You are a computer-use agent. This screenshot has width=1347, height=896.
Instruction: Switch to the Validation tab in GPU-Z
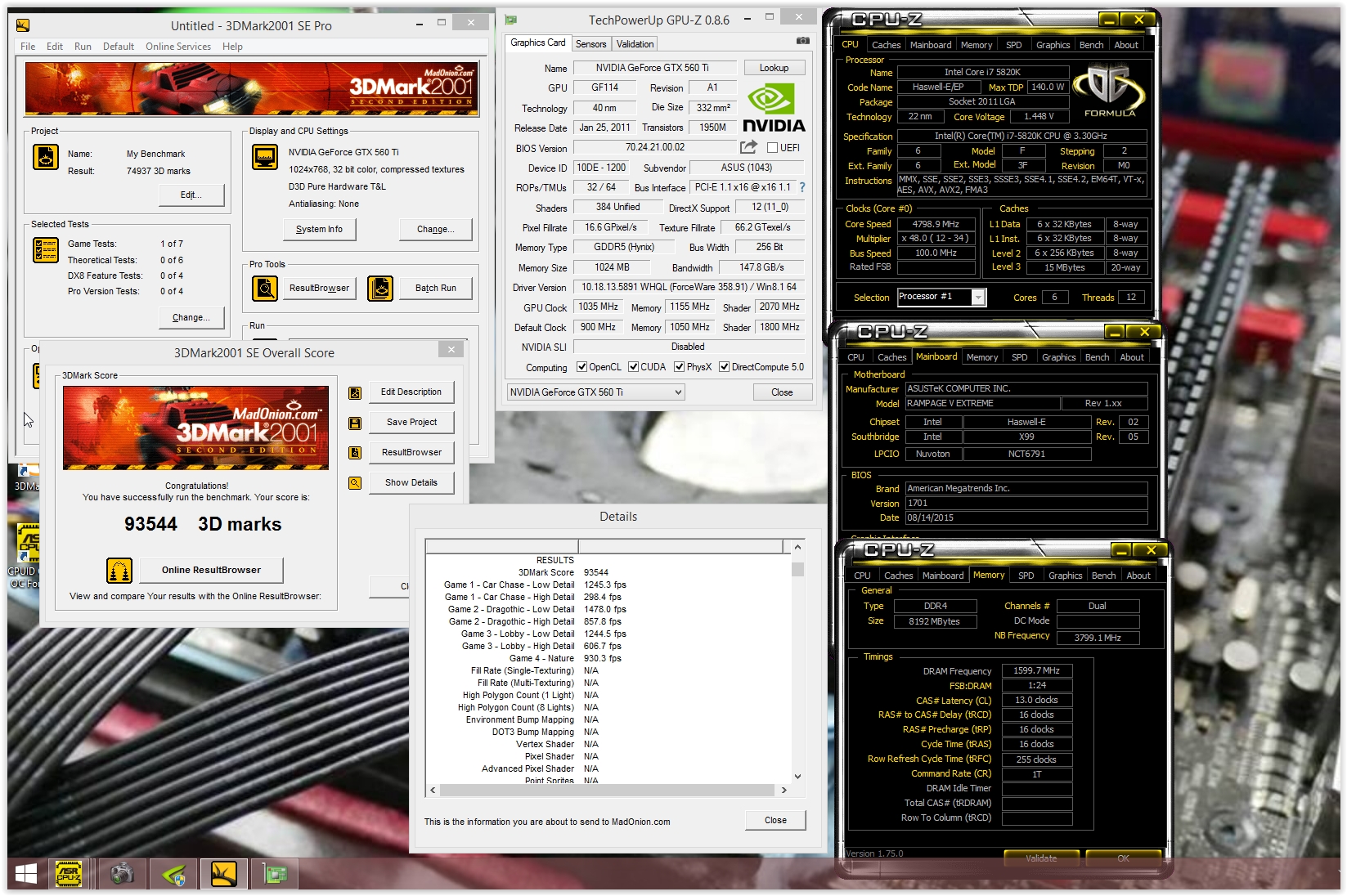[635, 44]
